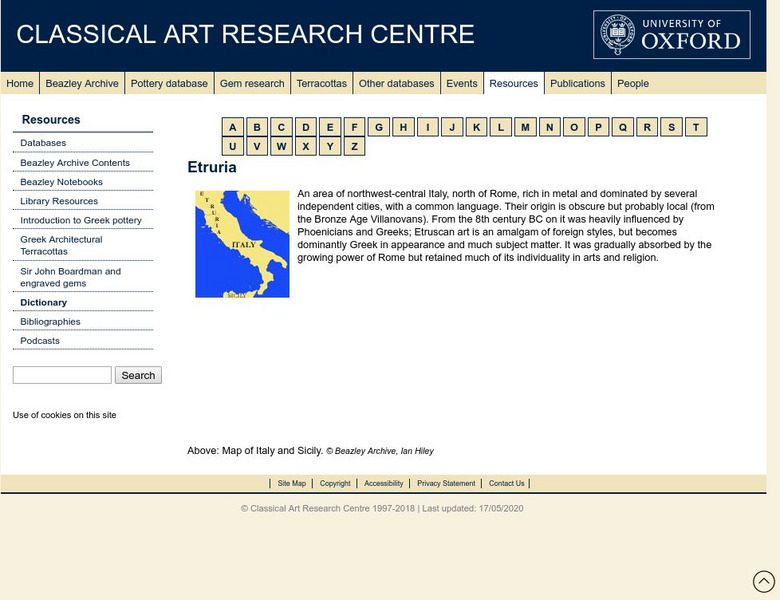Select dictionary letter X
Image resolution: width=780 pixels, height=600 pixels.
305,146
